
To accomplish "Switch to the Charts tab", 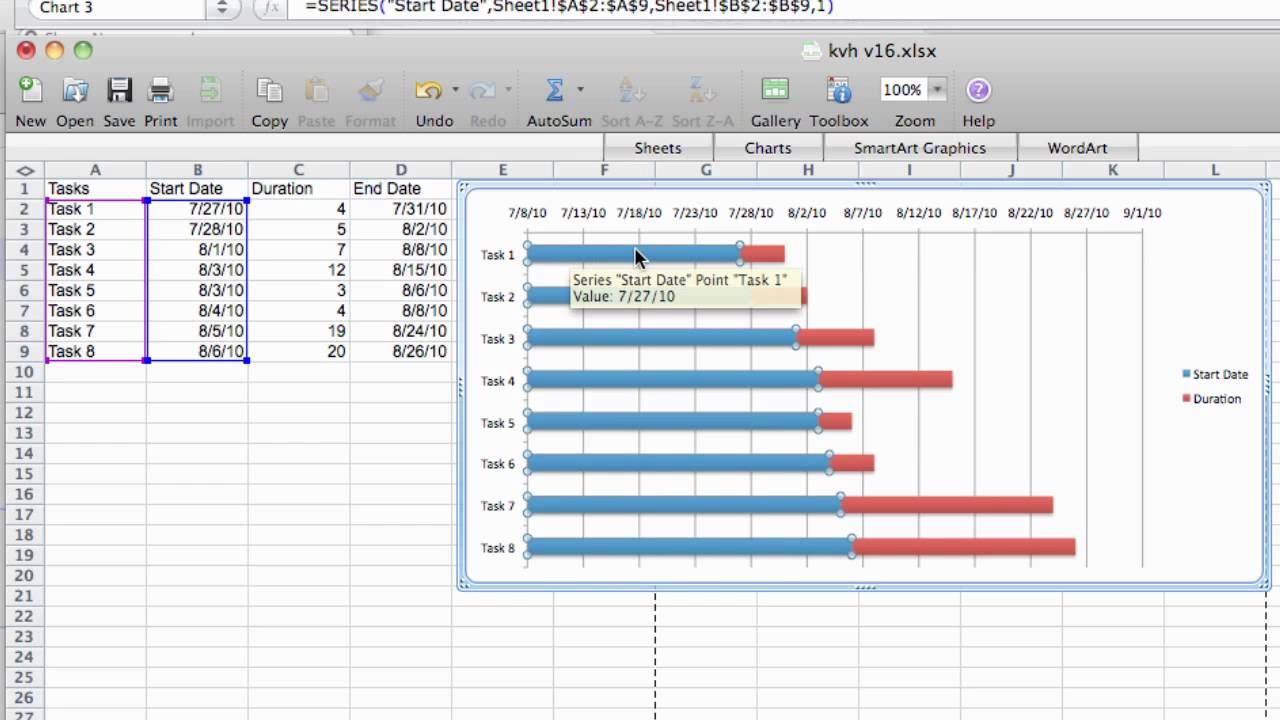I will click(x=767, y=148).
